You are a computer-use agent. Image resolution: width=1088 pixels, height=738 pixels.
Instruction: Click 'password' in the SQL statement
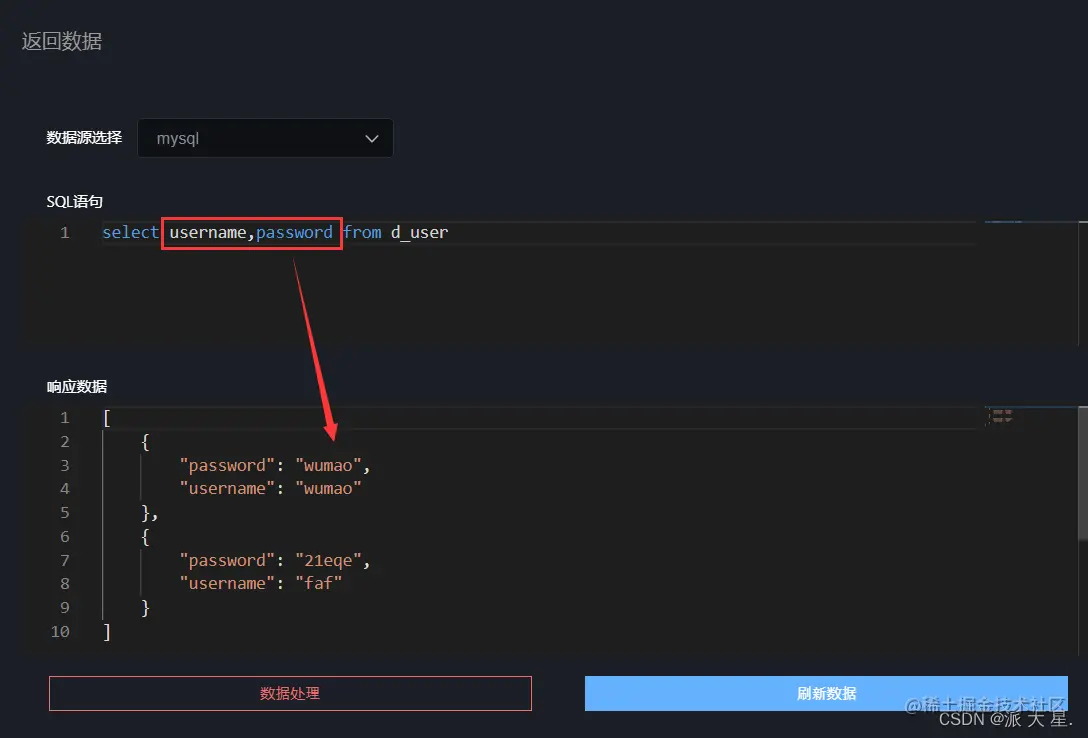tap(294, 232)
